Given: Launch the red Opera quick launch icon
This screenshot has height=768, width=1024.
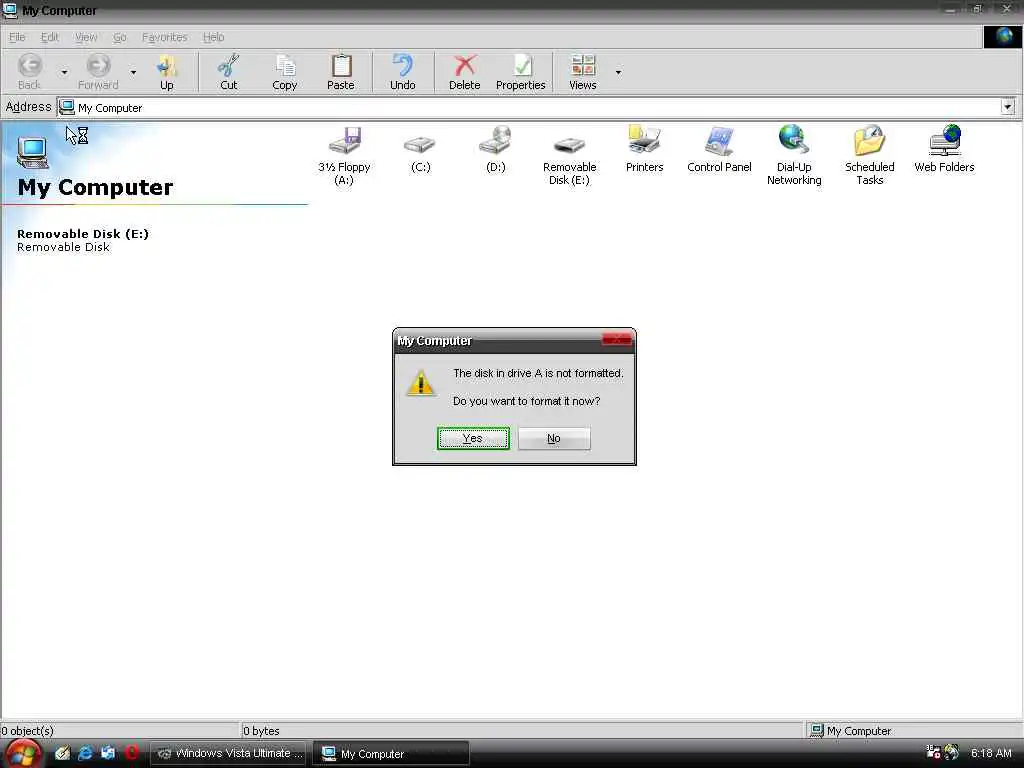Looking at the screenshot, I should [x=131, y=753].
